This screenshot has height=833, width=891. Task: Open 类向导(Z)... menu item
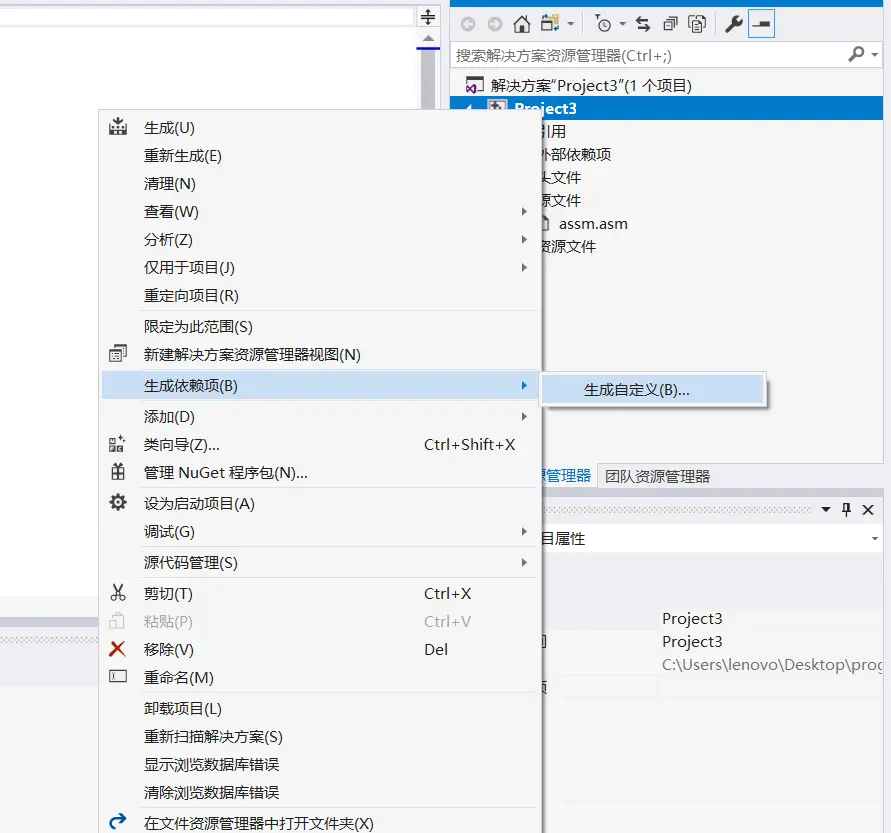(320, 444)
